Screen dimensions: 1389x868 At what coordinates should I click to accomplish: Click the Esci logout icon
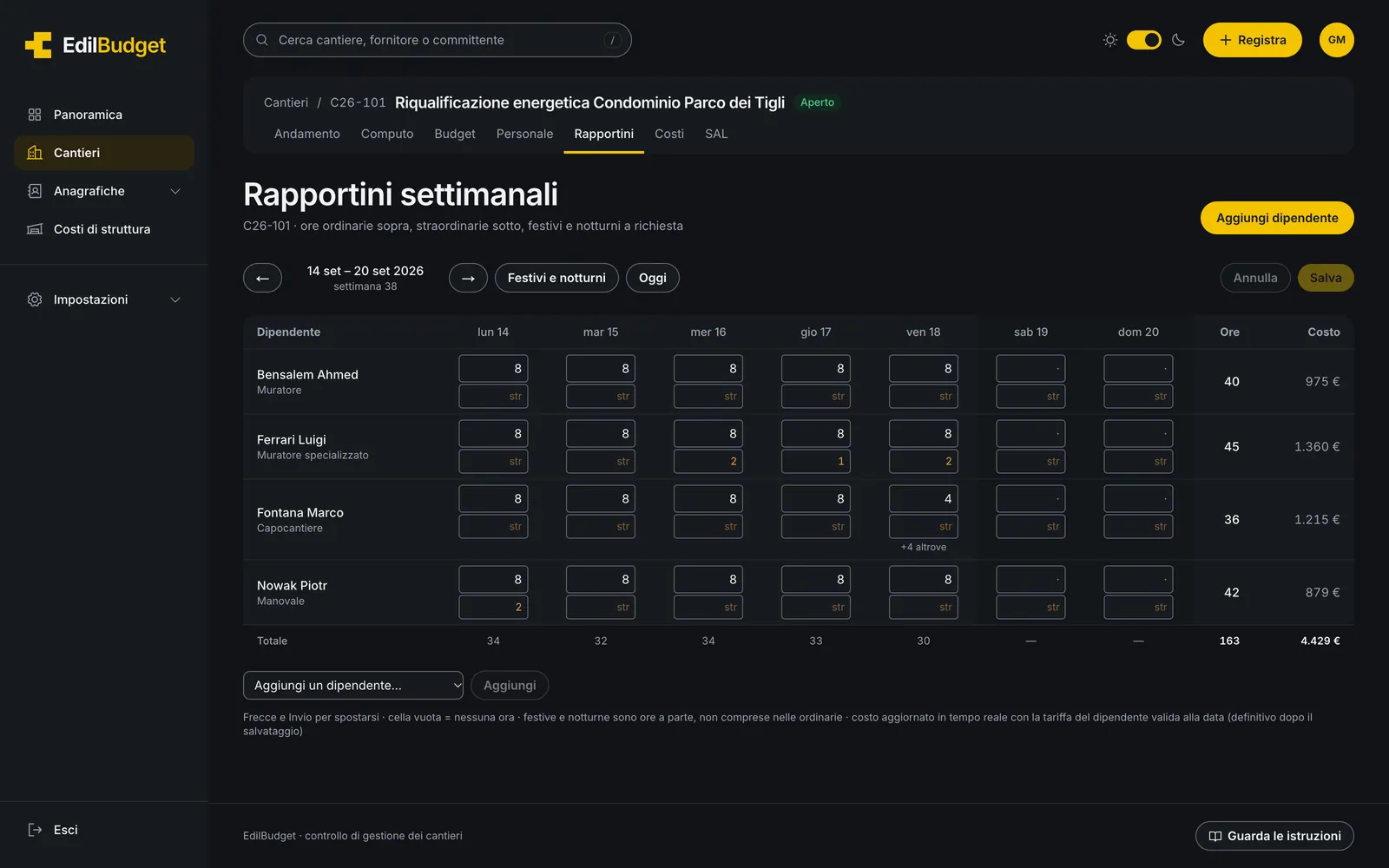point(35,830)
